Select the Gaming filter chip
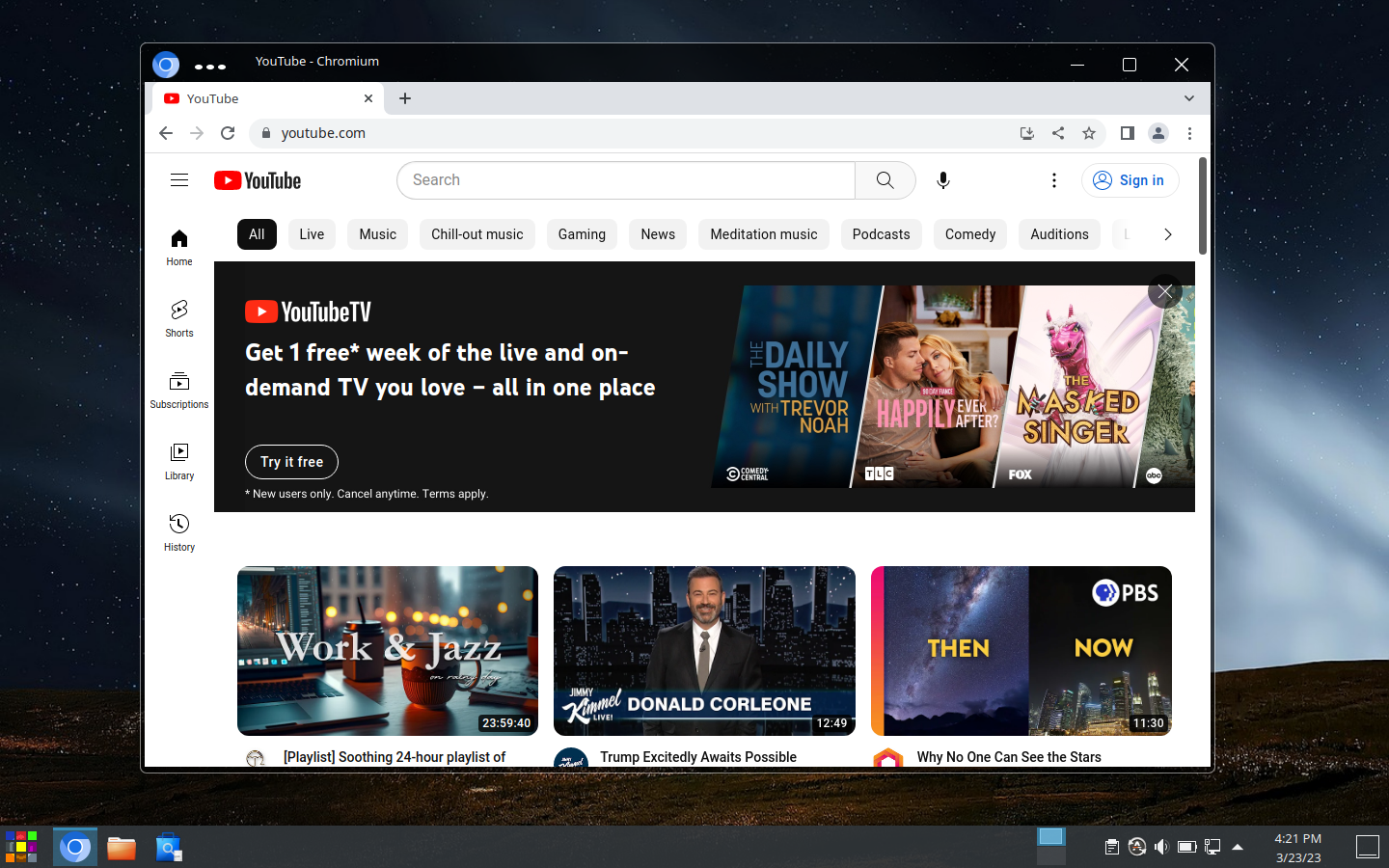 [582, 234]
